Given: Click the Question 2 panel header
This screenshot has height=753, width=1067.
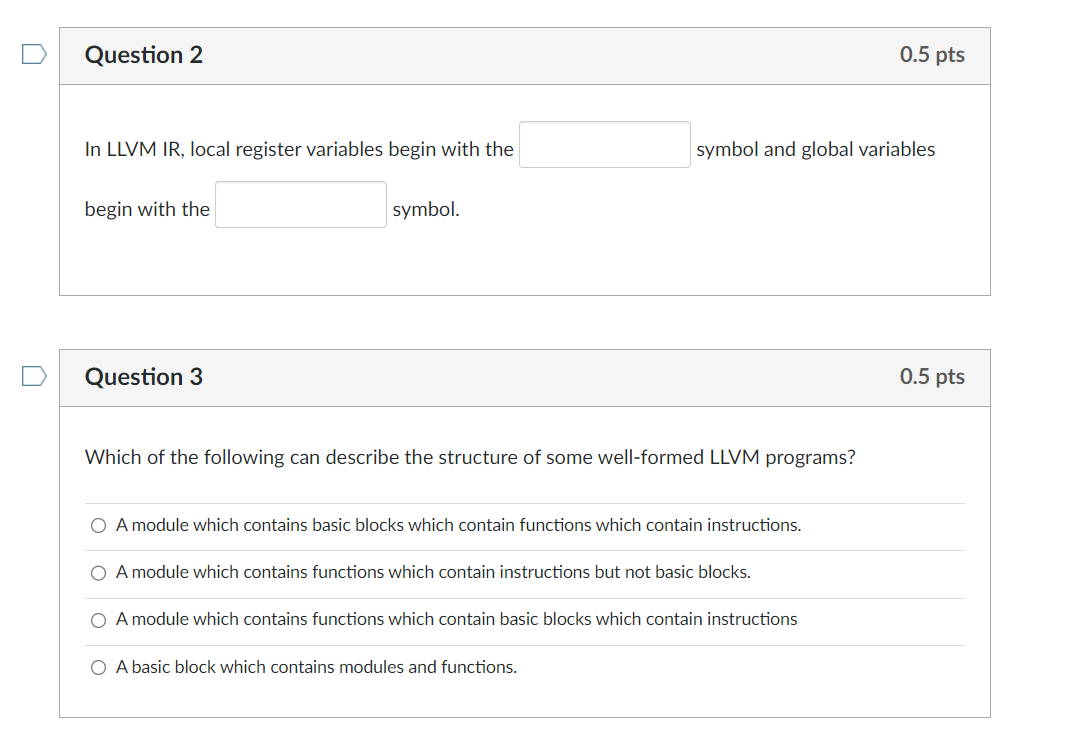Looking at the screenshot, I should pos(525,55).
